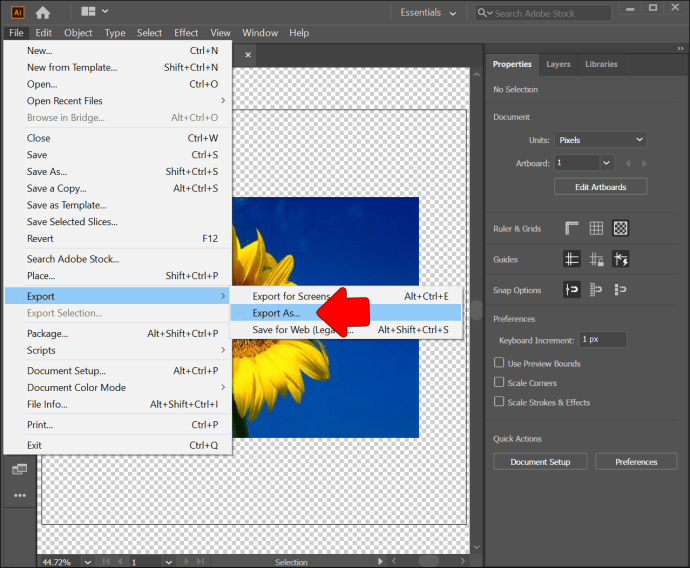Open the Arrange Documents layout icon

96,12
